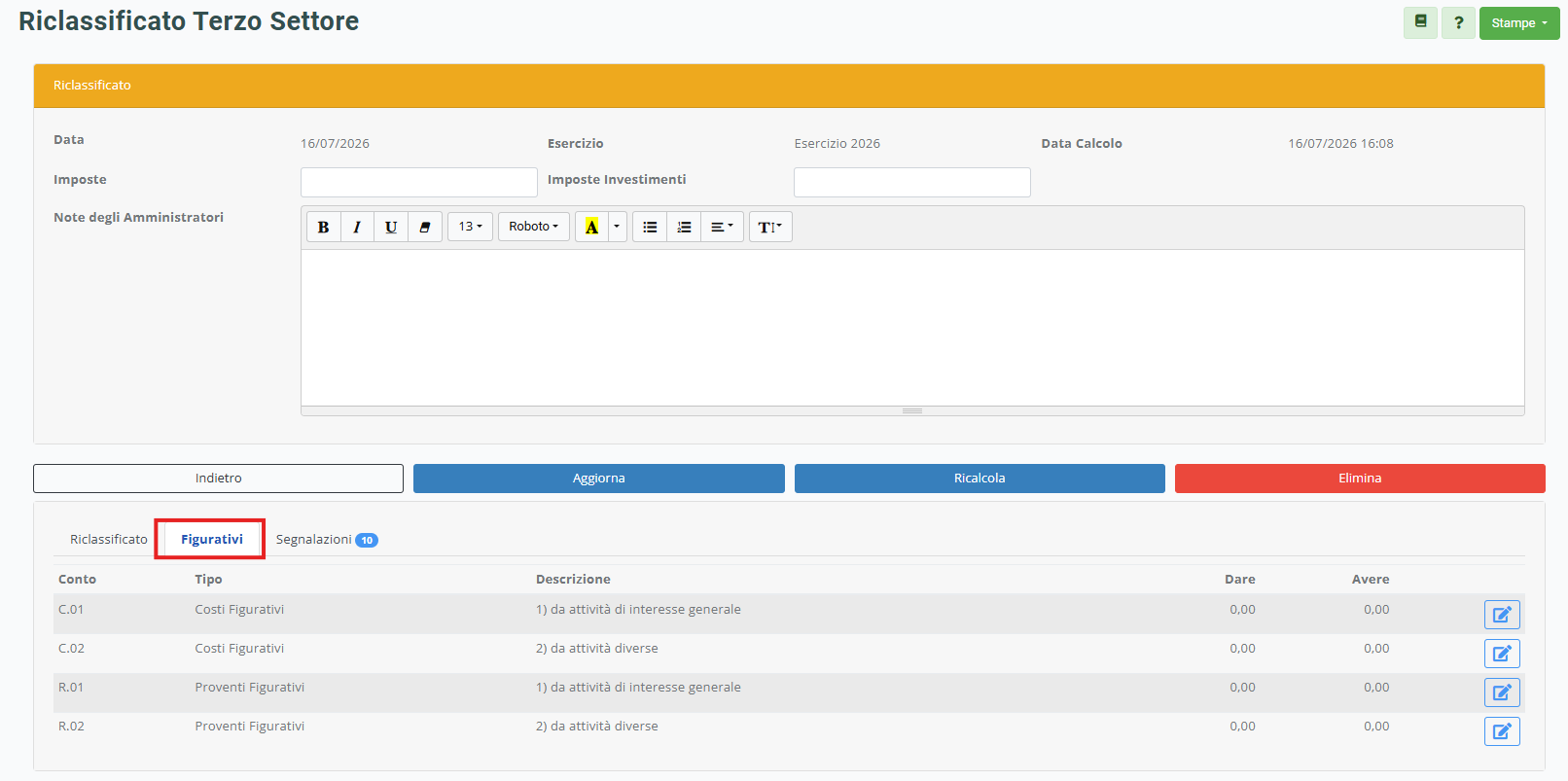Click the '16/07/2026 16:08' calculation date
Screen dimensions: 1568x781
pyautogui.click(x=1340, y=144)
